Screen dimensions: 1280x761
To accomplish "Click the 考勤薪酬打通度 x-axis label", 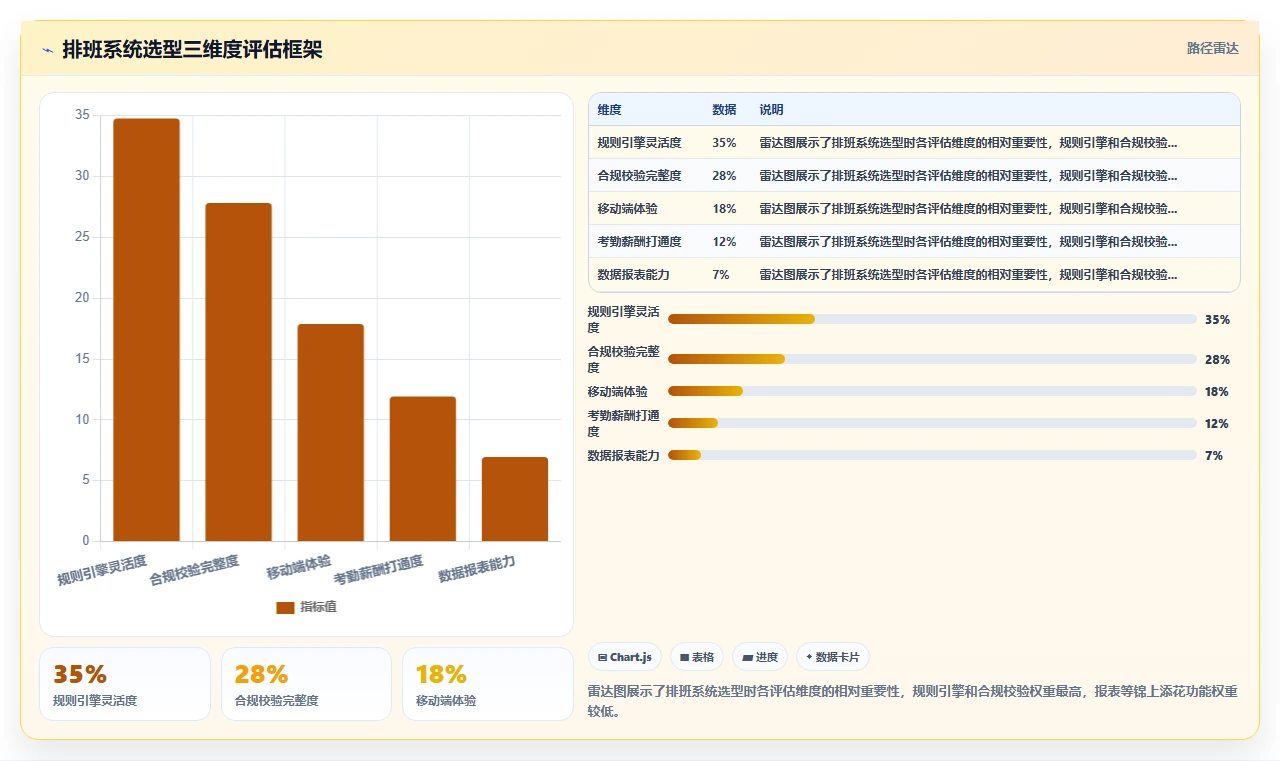I will (x=378, y=570).
